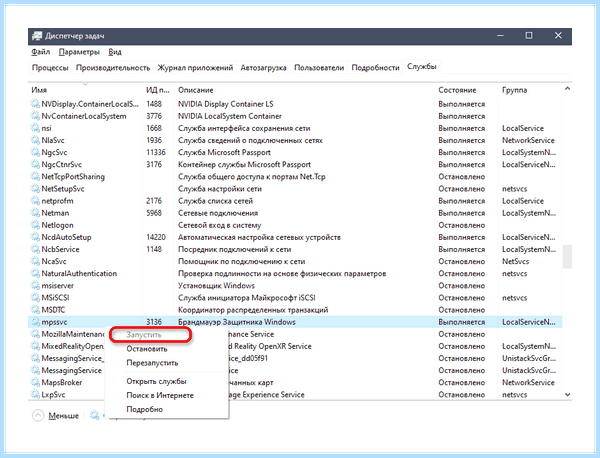Viewport: 600px width, 458px height.
Task: Choose Остановить in the context menu
Action: (x=147, y=349)
